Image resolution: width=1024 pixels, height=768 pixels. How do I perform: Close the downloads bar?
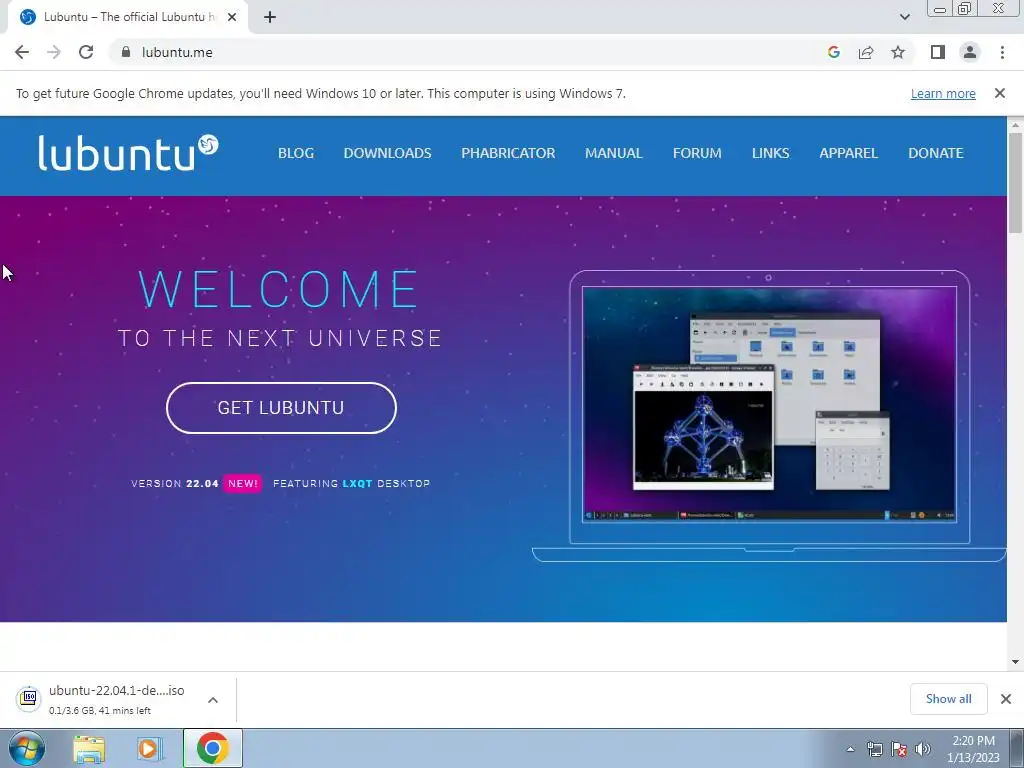click(x=1006, y=699)
